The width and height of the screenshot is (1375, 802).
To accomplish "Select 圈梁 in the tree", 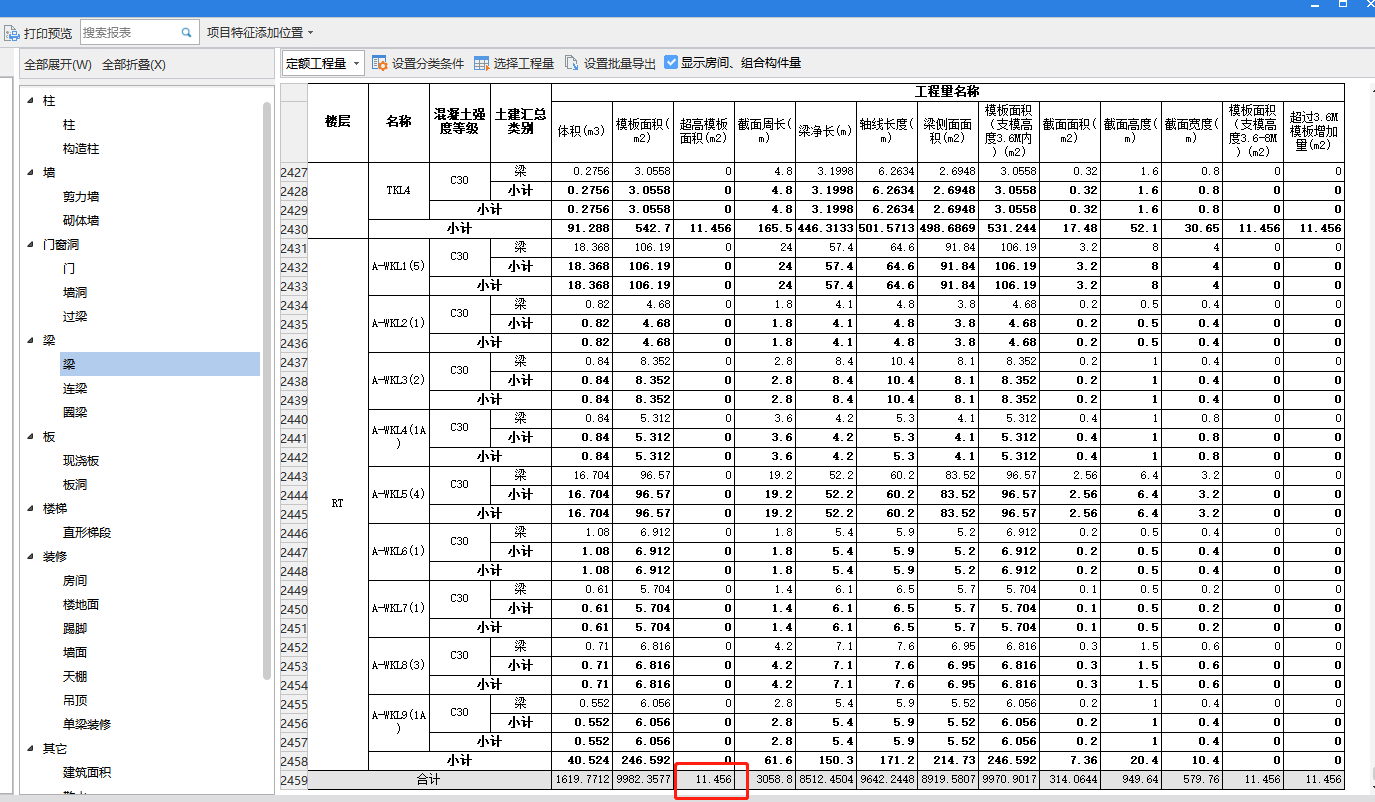I will pyautogui.click(x=75, y=413).
